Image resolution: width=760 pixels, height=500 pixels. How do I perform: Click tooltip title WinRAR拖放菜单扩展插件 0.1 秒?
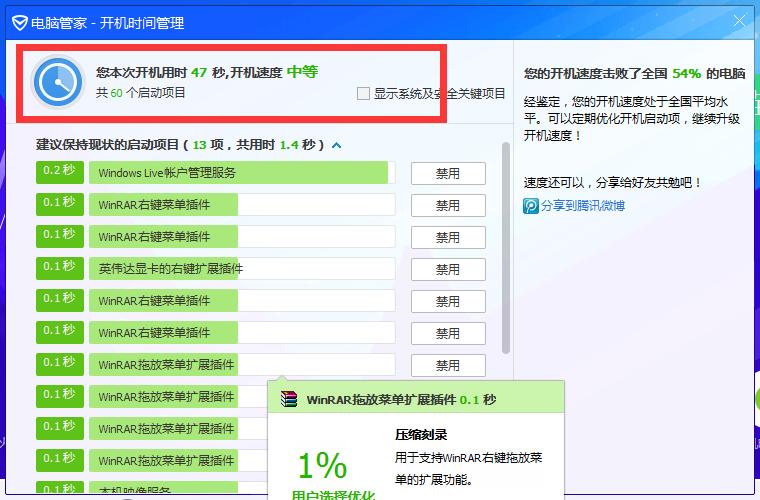click(401, 400)
